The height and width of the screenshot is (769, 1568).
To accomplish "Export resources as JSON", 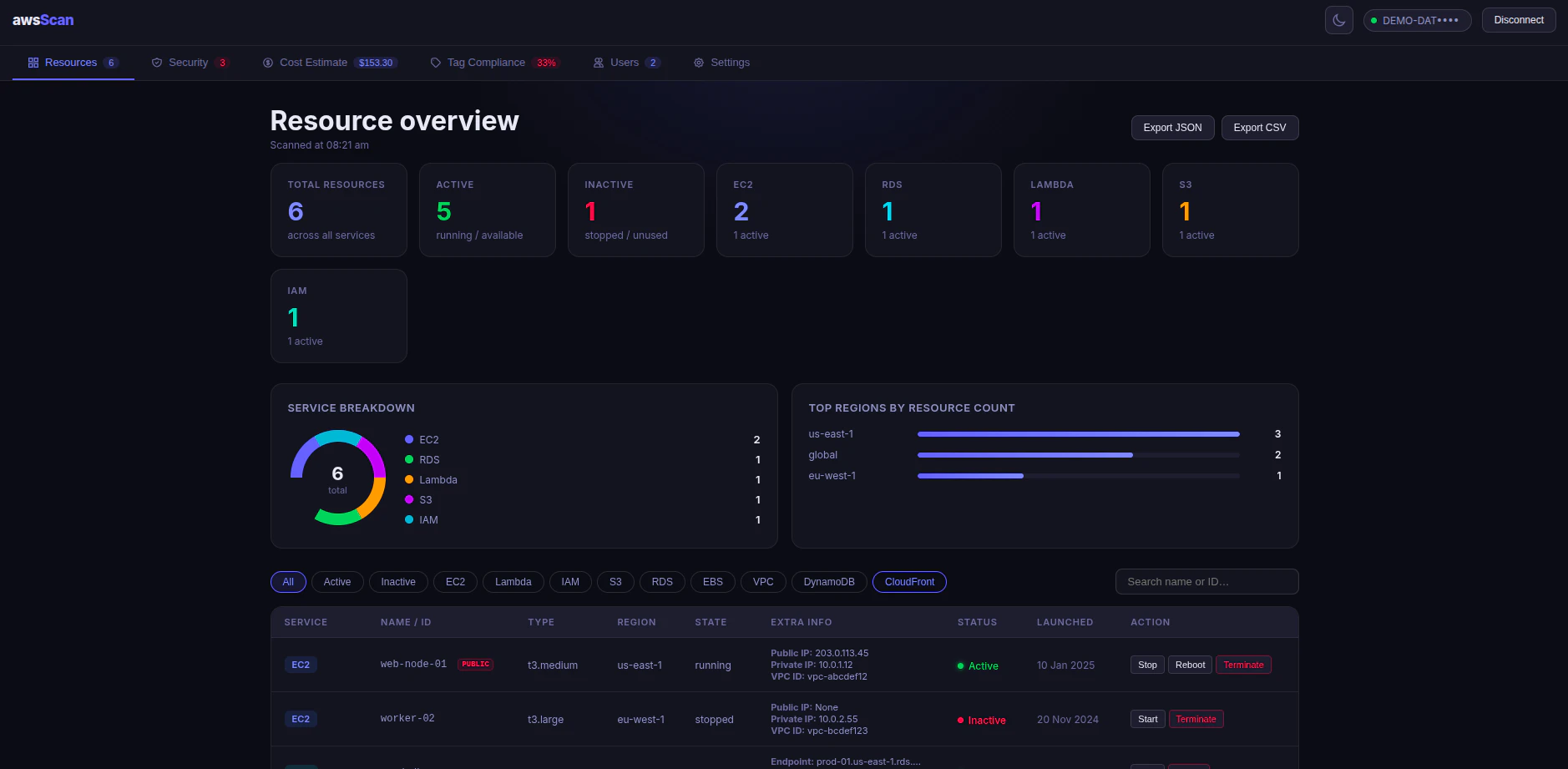I will tap(1172, 127).
